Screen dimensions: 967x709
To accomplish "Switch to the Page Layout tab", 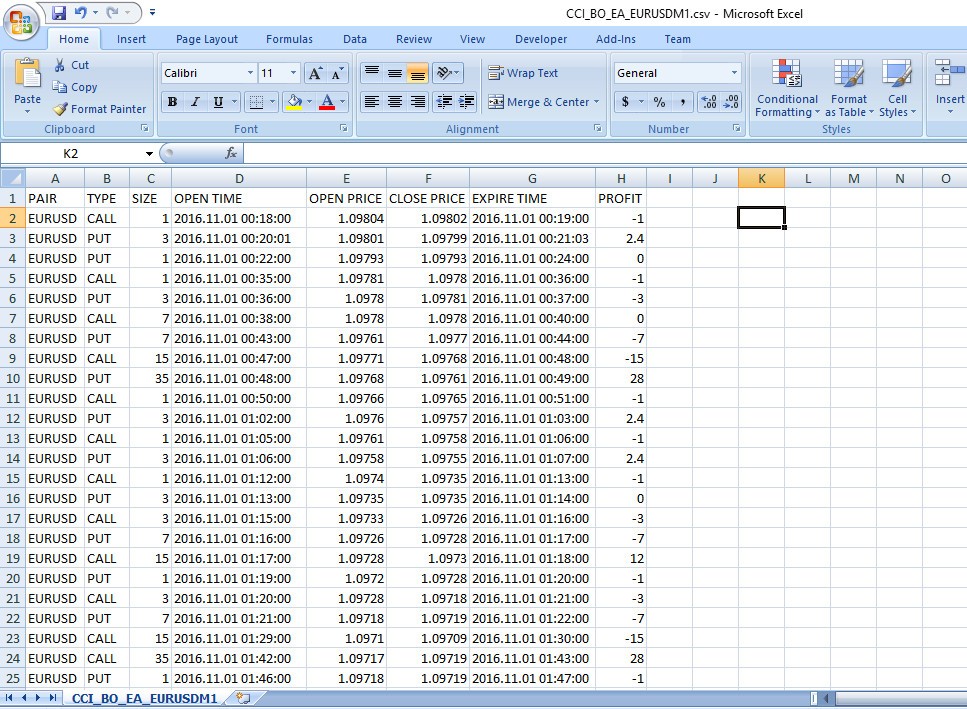I will pyautogui.click(x=207, y=39).
